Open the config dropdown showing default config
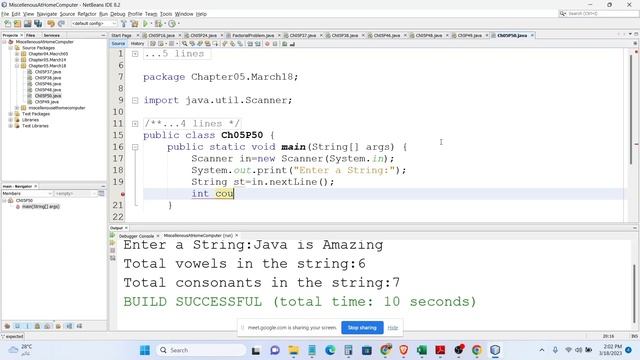 tap(94, 24)
